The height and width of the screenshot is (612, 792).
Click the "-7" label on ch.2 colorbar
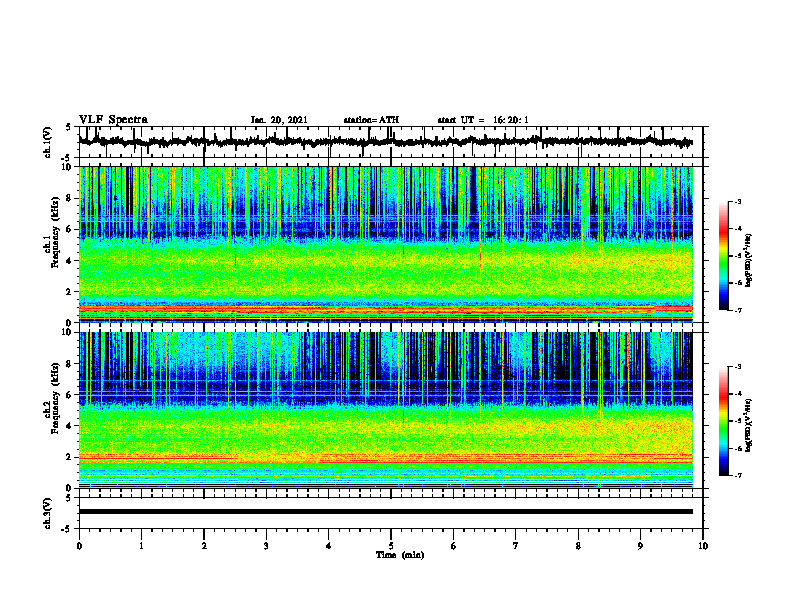click(737, 475)
